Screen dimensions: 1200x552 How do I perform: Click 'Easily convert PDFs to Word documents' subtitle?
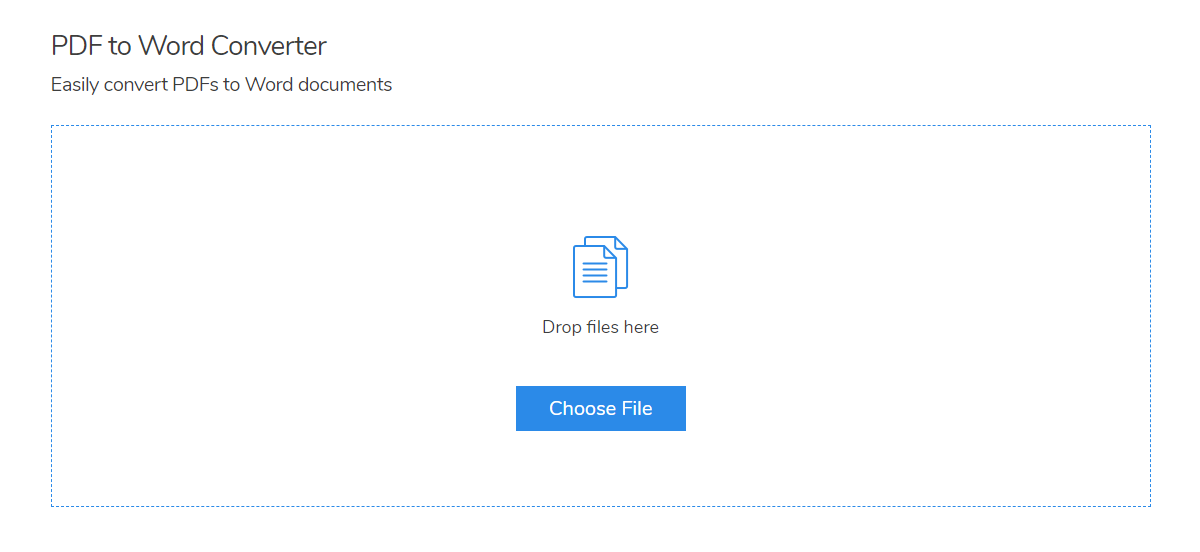click(221, 85)
